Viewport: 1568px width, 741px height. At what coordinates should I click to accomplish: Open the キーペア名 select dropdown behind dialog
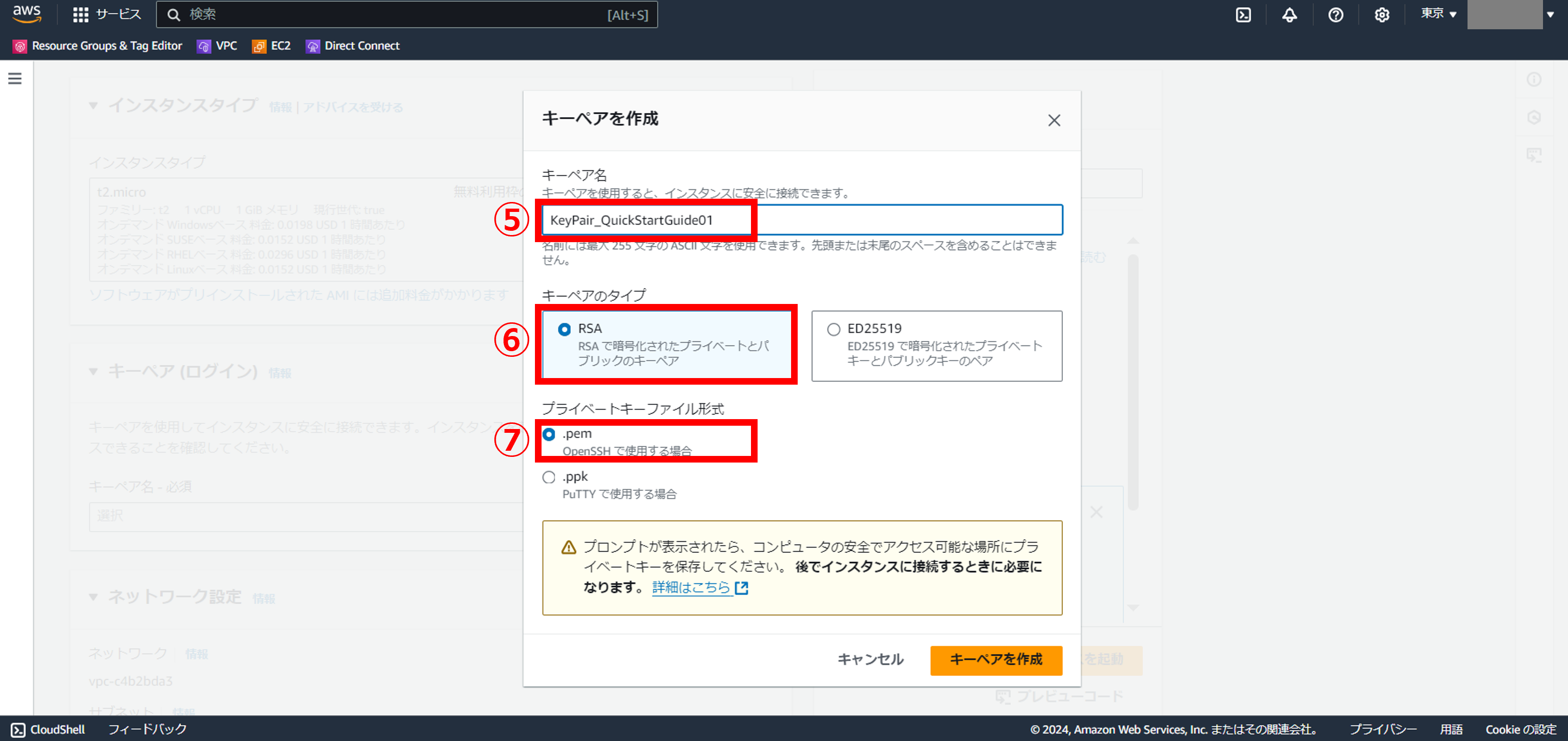306,516
